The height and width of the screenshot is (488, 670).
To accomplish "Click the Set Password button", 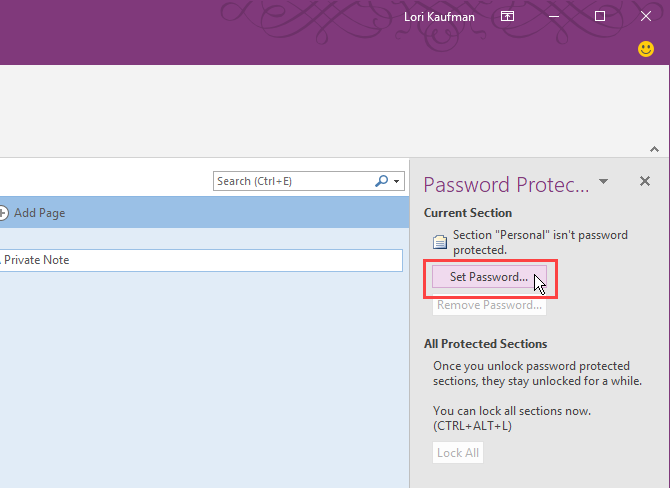I will pyautogui.click(x=489, y=277).
